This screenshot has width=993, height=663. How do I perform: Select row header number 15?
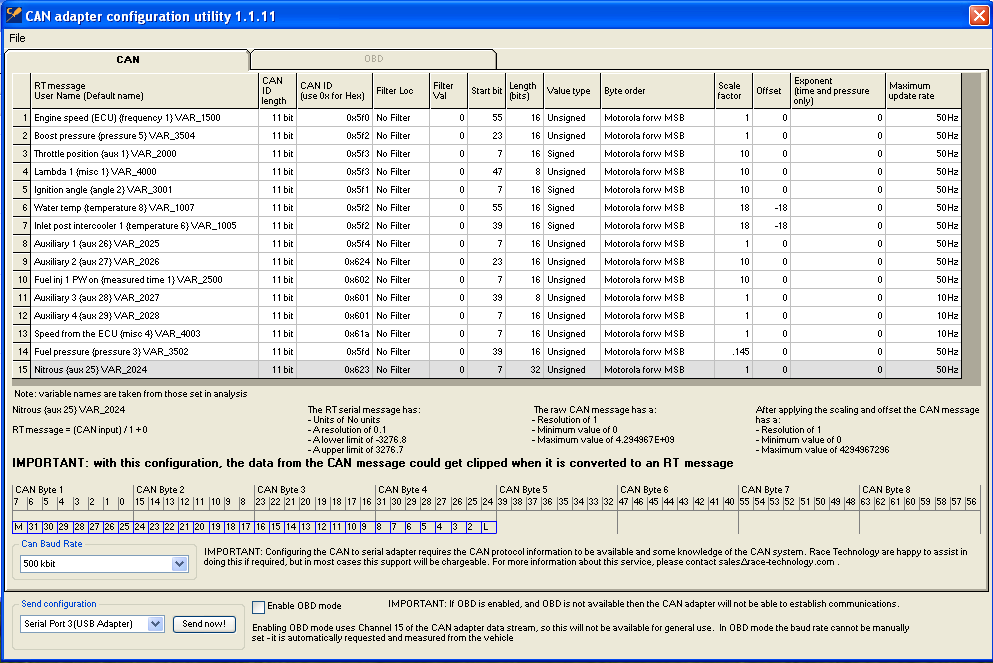pyautogui.click(x=22, y=370)
